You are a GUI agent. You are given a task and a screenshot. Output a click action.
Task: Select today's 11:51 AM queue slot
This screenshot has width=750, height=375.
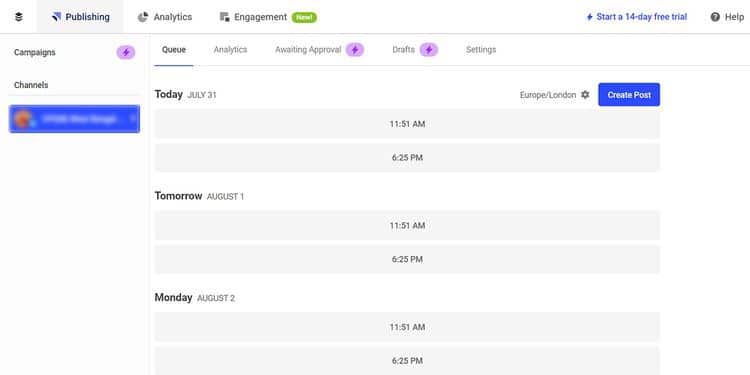click(x=407, y=124)
